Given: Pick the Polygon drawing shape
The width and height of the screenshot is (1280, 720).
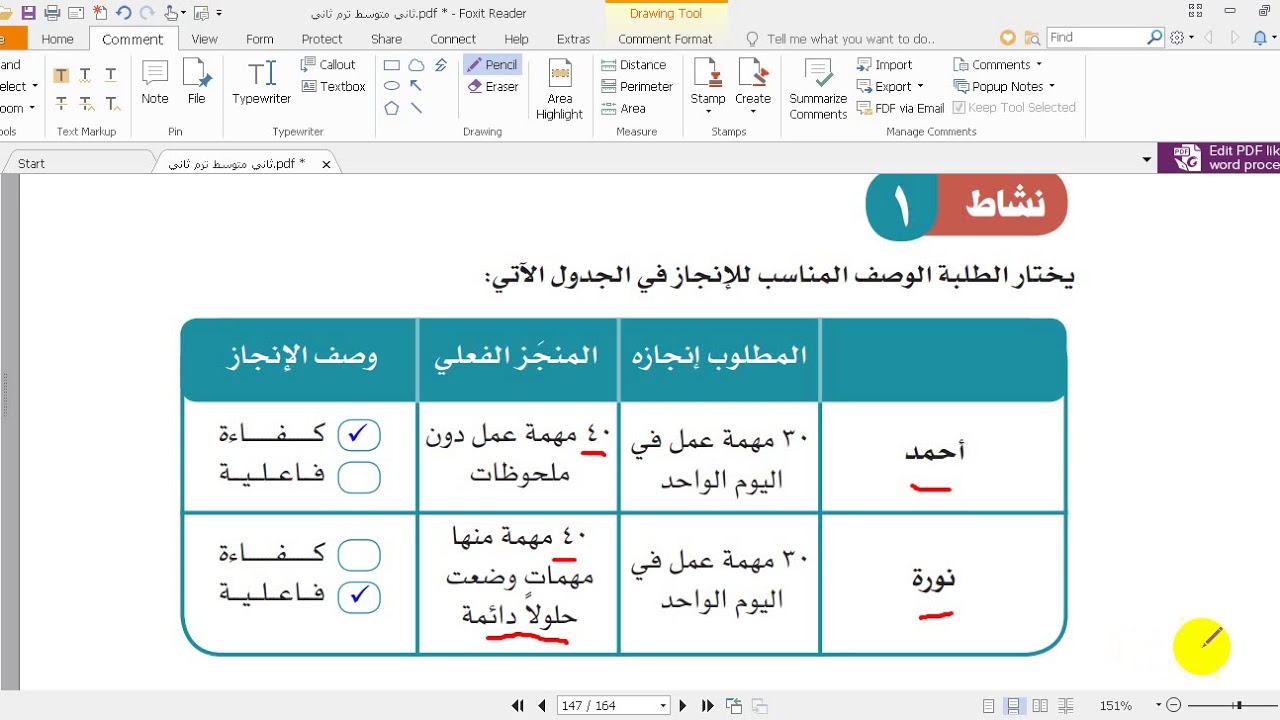Looking at the screenshot, I should click(x=392, y=108).
